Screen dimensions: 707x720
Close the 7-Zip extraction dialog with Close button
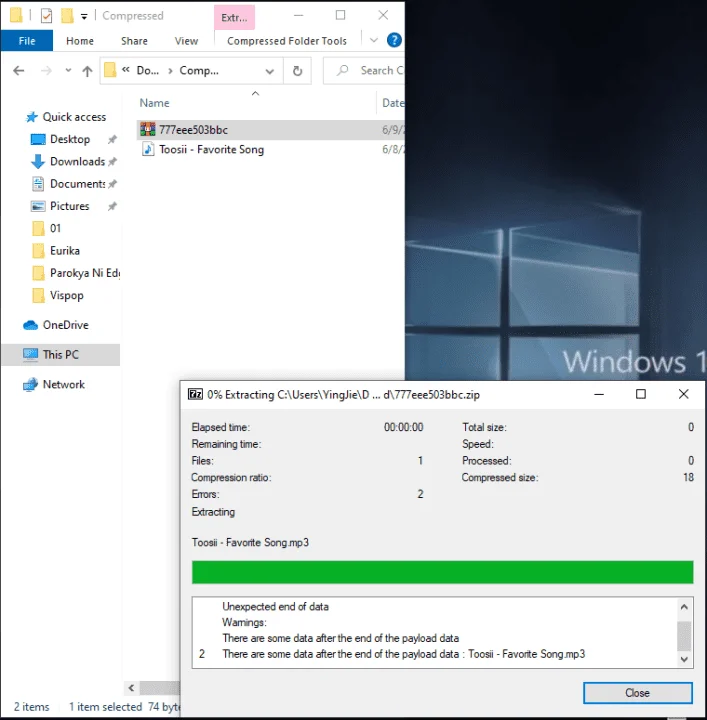click(x=638, y=692)
